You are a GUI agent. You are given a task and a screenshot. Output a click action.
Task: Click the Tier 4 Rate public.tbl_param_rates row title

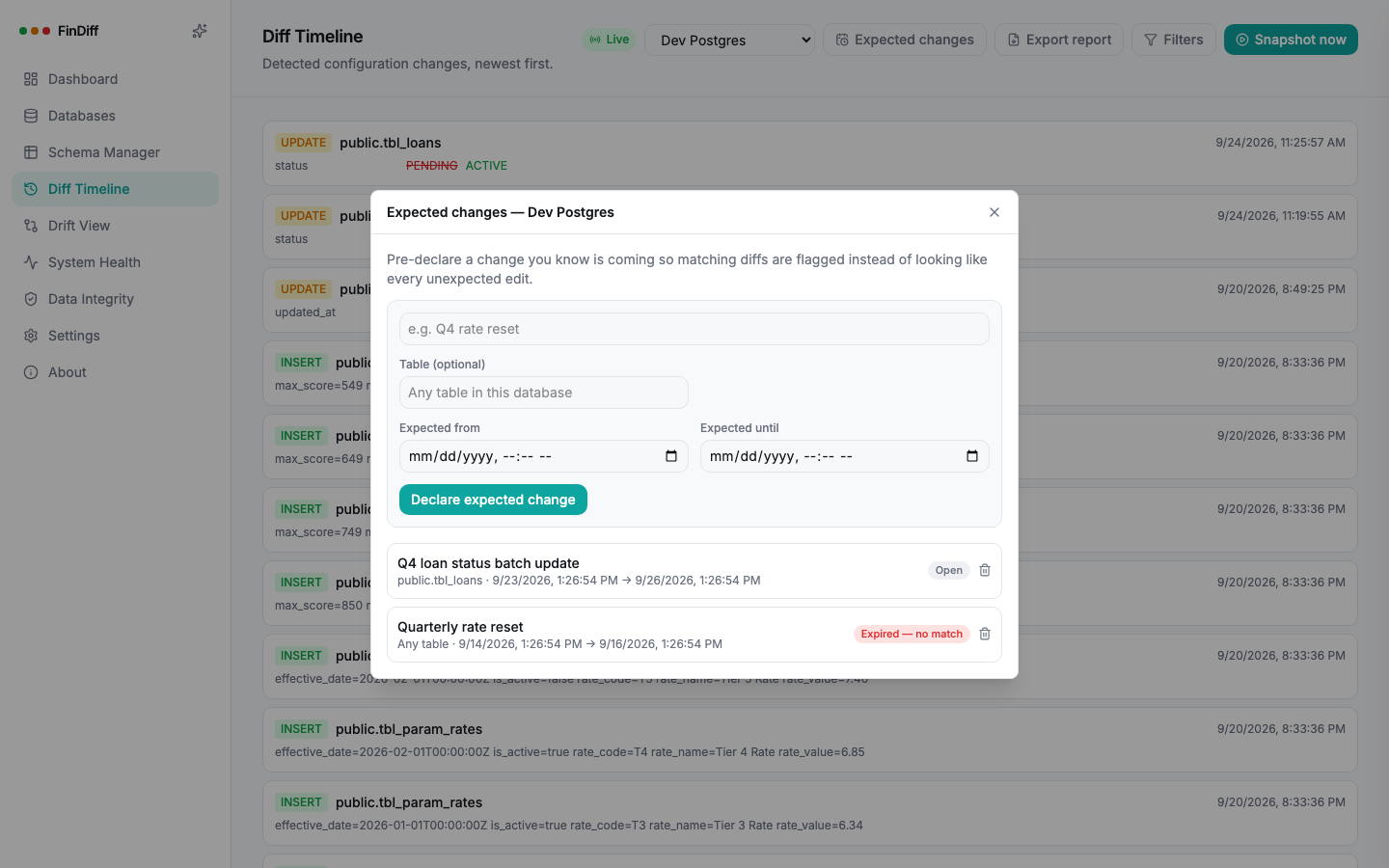409,729
